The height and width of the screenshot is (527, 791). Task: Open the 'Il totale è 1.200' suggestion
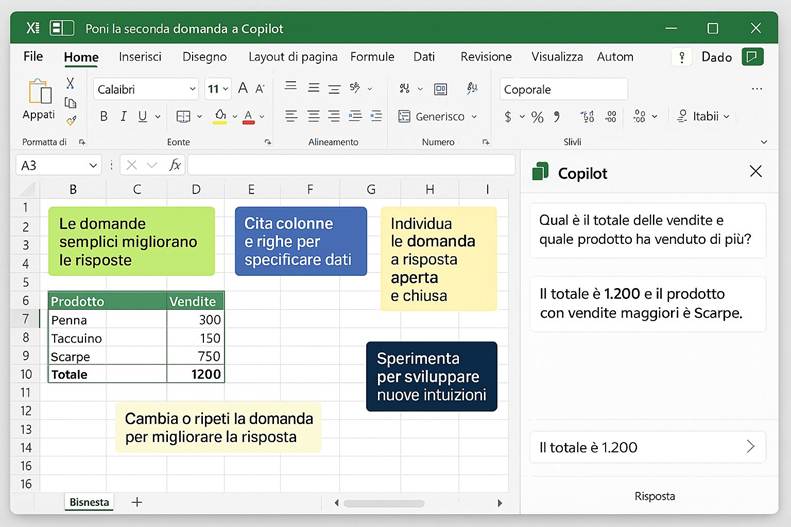click(648, 447)
